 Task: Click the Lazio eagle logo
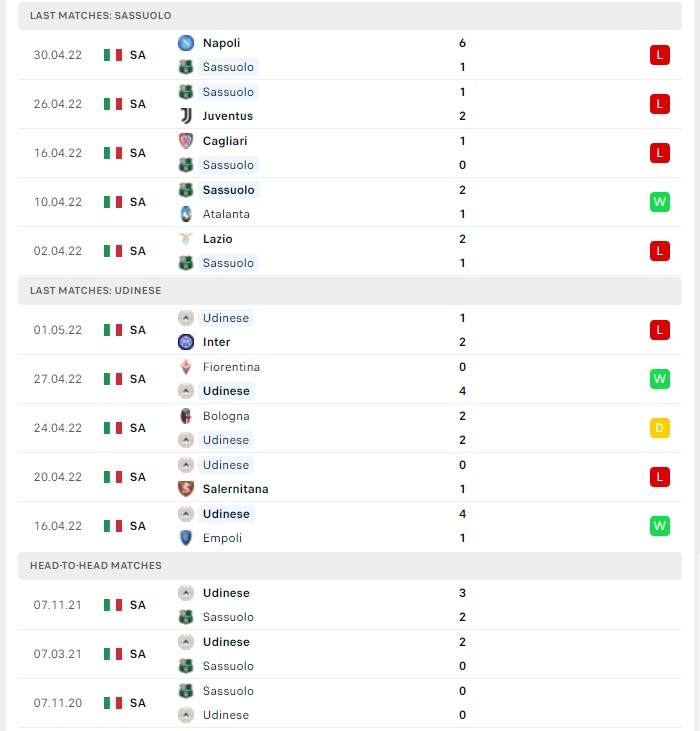(x=185, y=239)
